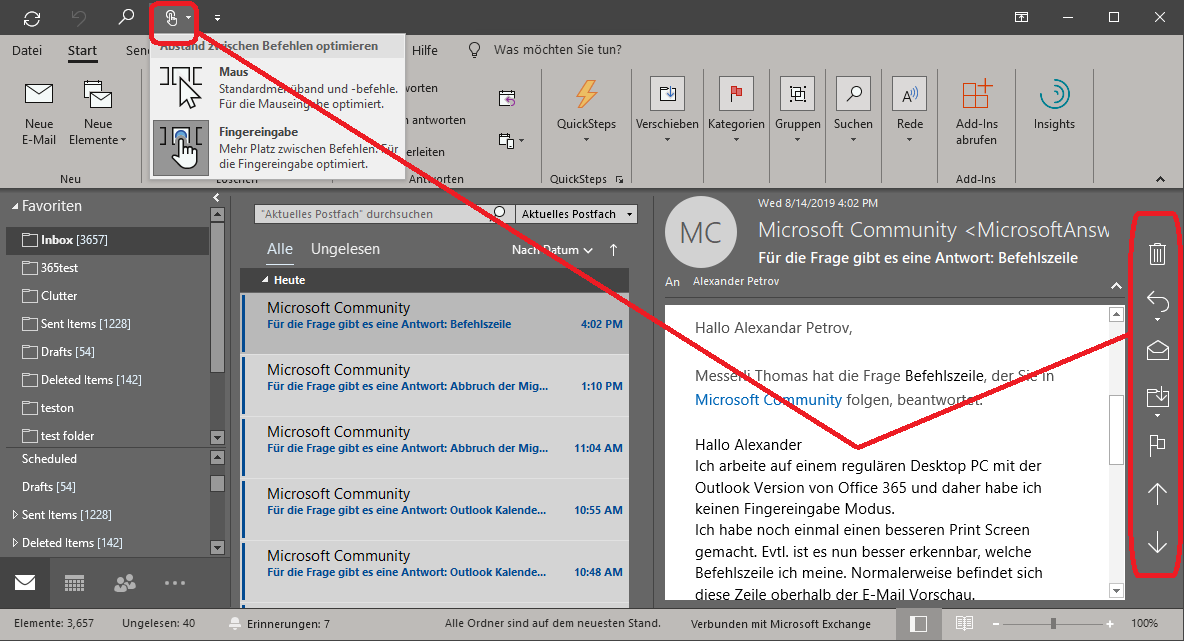Expand Sent Items [1228] in lower folder list
This screenshot has height=641, width=1184.
[x=15, y=515]
